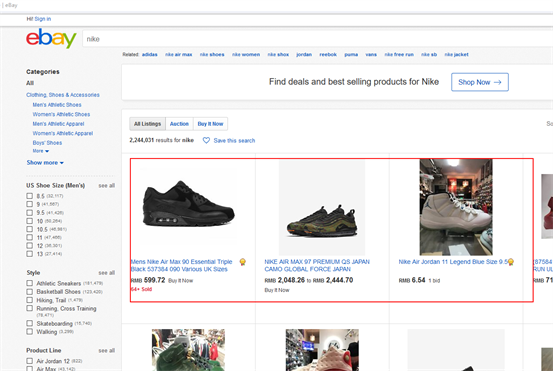Open Nike Air Jordan 11 Legend Blue title
This screenshot has height=371, width=553.
(453, 262)
